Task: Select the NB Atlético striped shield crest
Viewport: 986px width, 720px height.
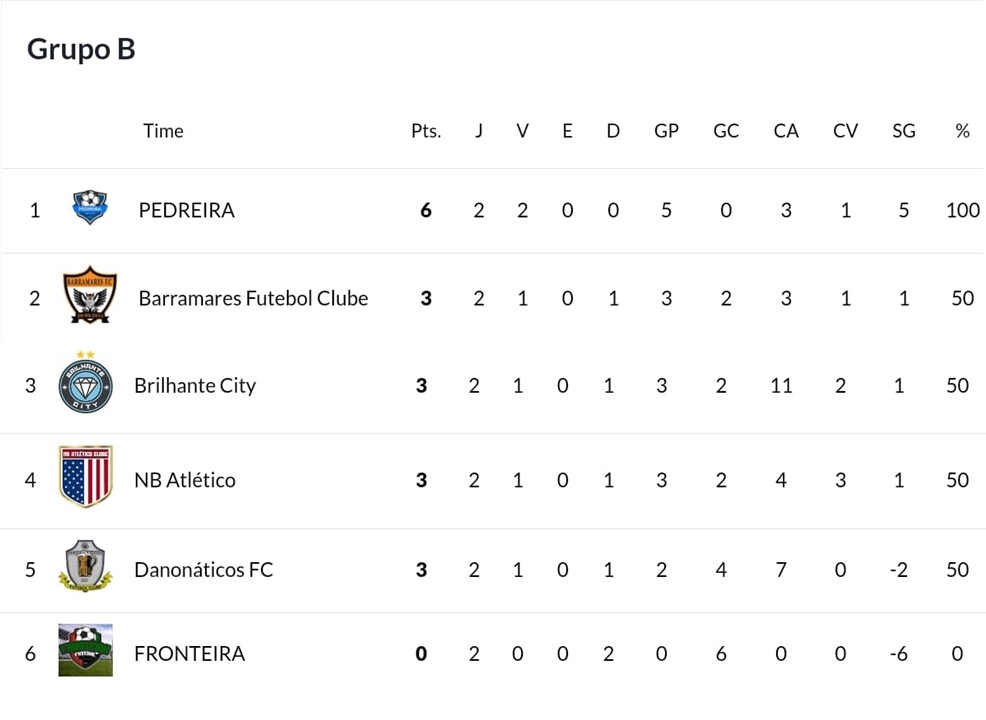Action: (x=86, y=476)
